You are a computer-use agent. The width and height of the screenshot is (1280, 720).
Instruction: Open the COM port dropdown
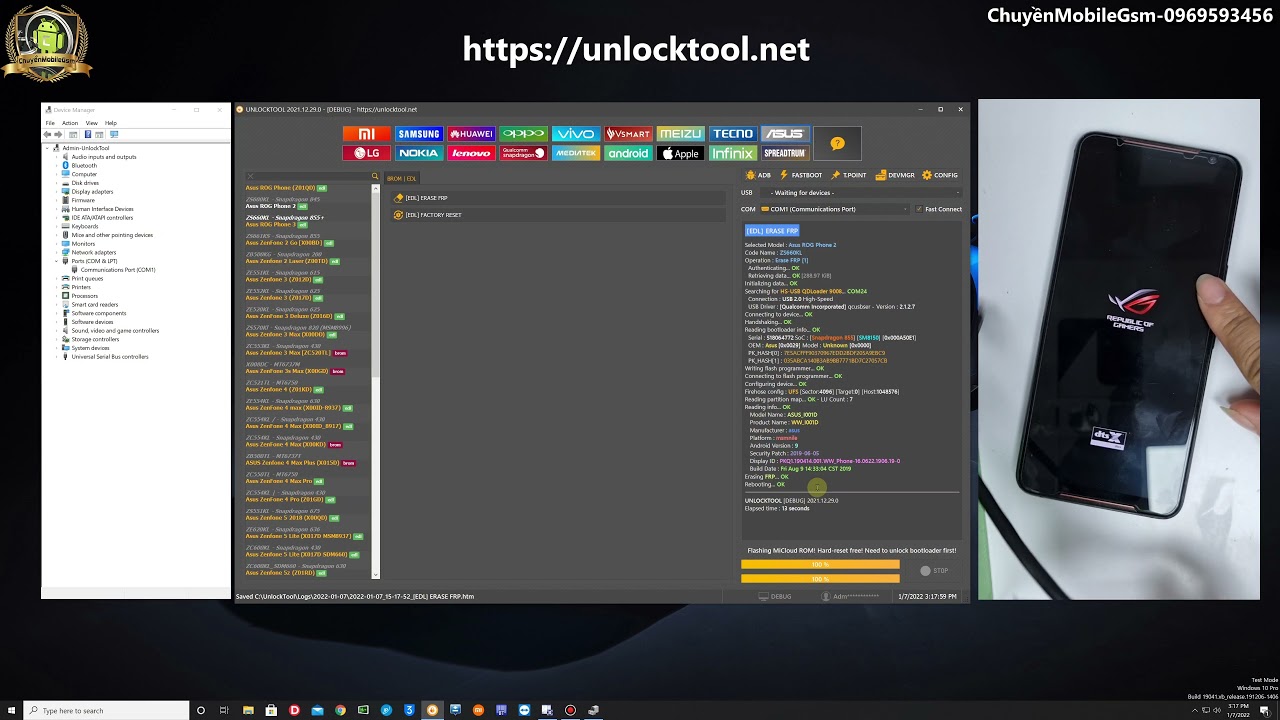point(836,209)
